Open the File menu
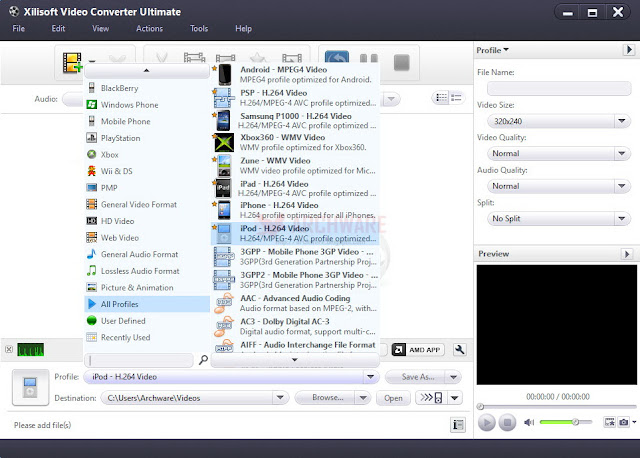 pyautogui.click(x=19, y=29)
